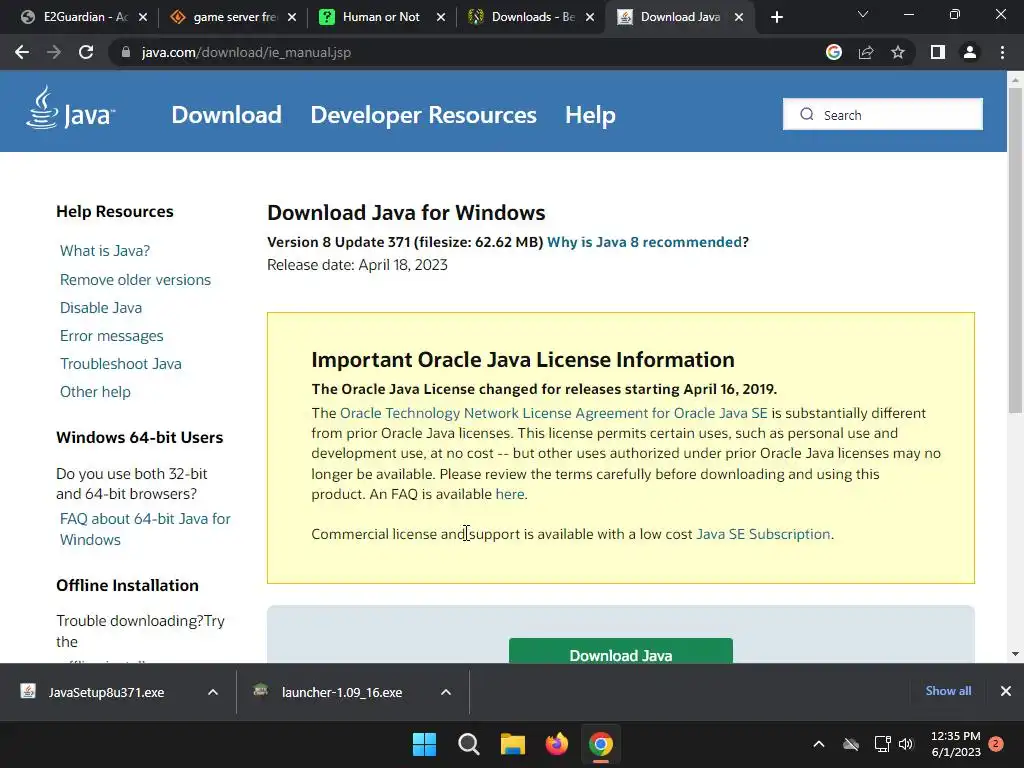
Task: Open a new tab with the plus button
Action: (x=776, y=17)
